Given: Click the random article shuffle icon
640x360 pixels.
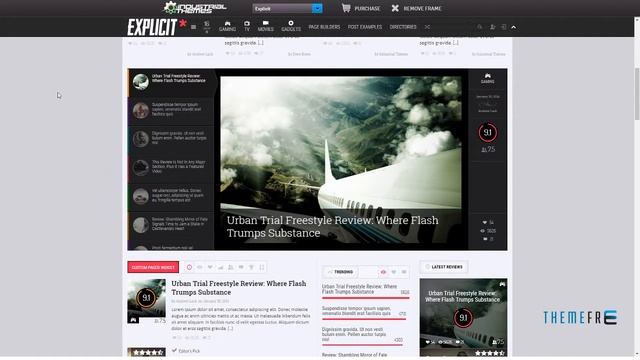Looking at the screenshot, I should coord(427,27).
